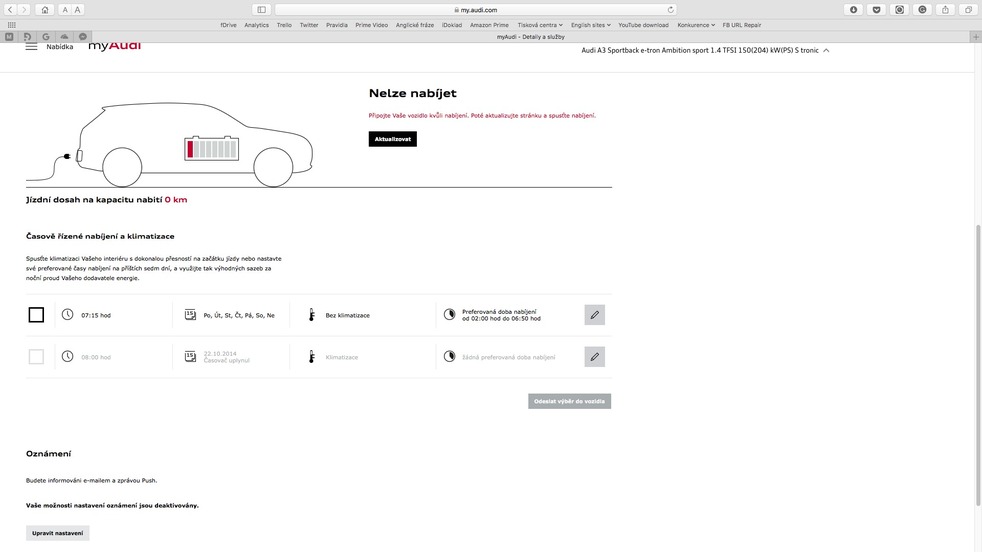Click the Odeslat výběr do vozidla button
The image size is (982, 552).
[x=569, y=401]
